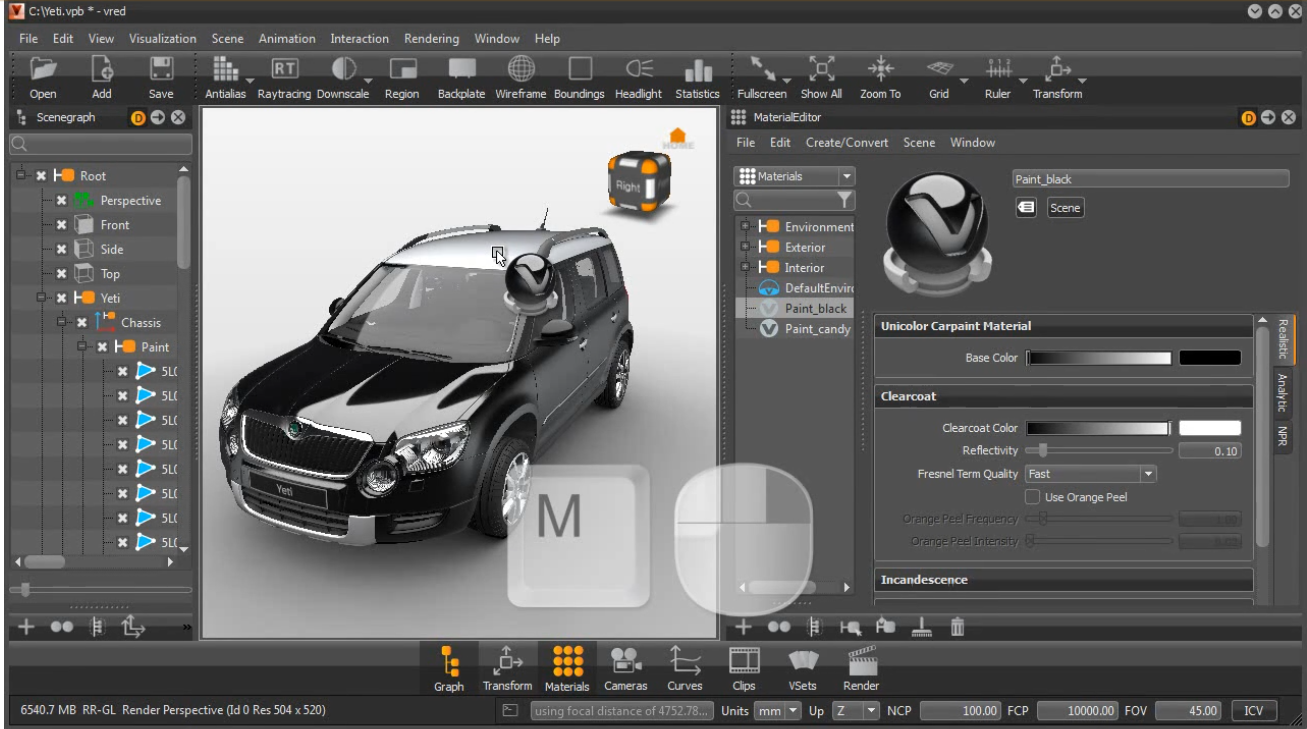Click the Show All toolbar icon
The width and height of the screenshot is (1307, 729).
pyautogui.click(x=821, y=69)
